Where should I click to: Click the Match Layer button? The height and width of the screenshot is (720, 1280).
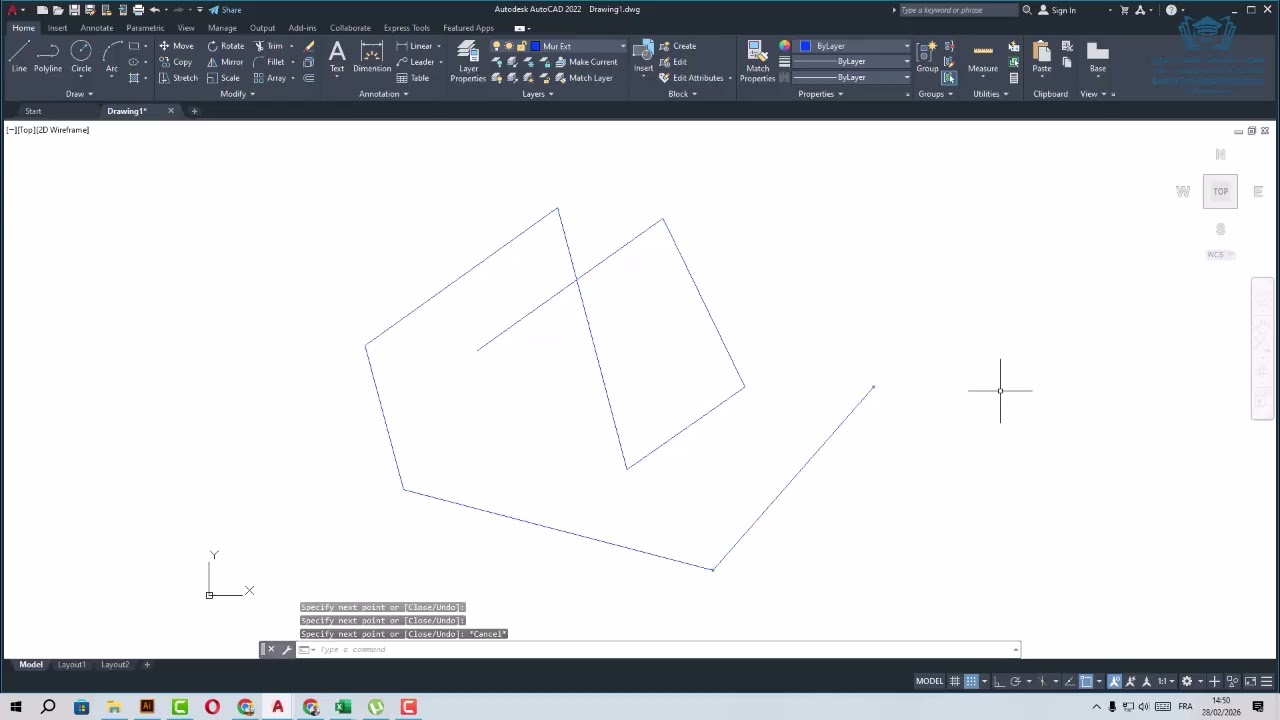click(x=583, y=78)
